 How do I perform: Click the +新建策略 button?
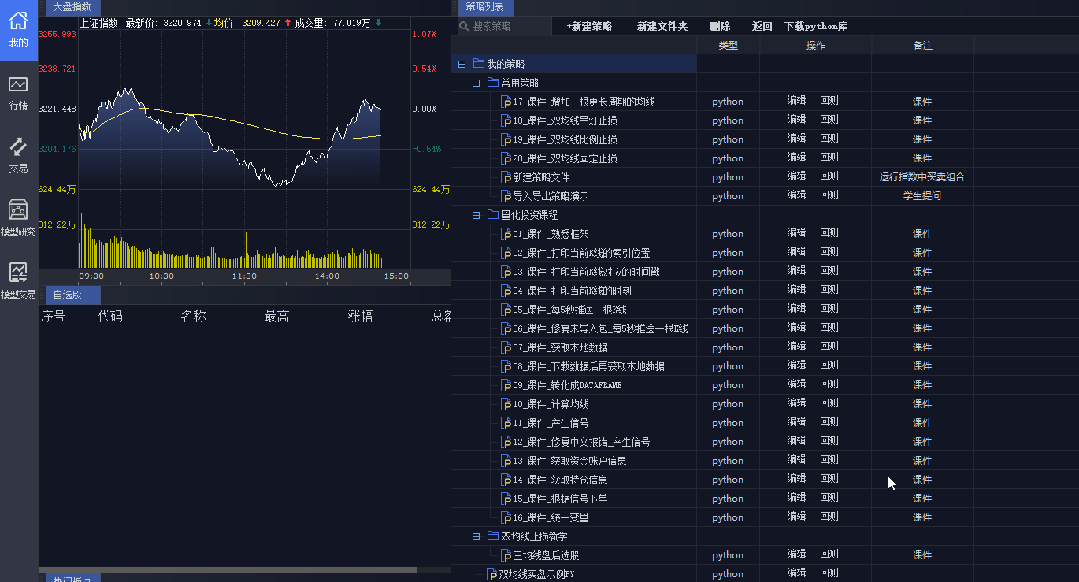(x=589, y=26)
